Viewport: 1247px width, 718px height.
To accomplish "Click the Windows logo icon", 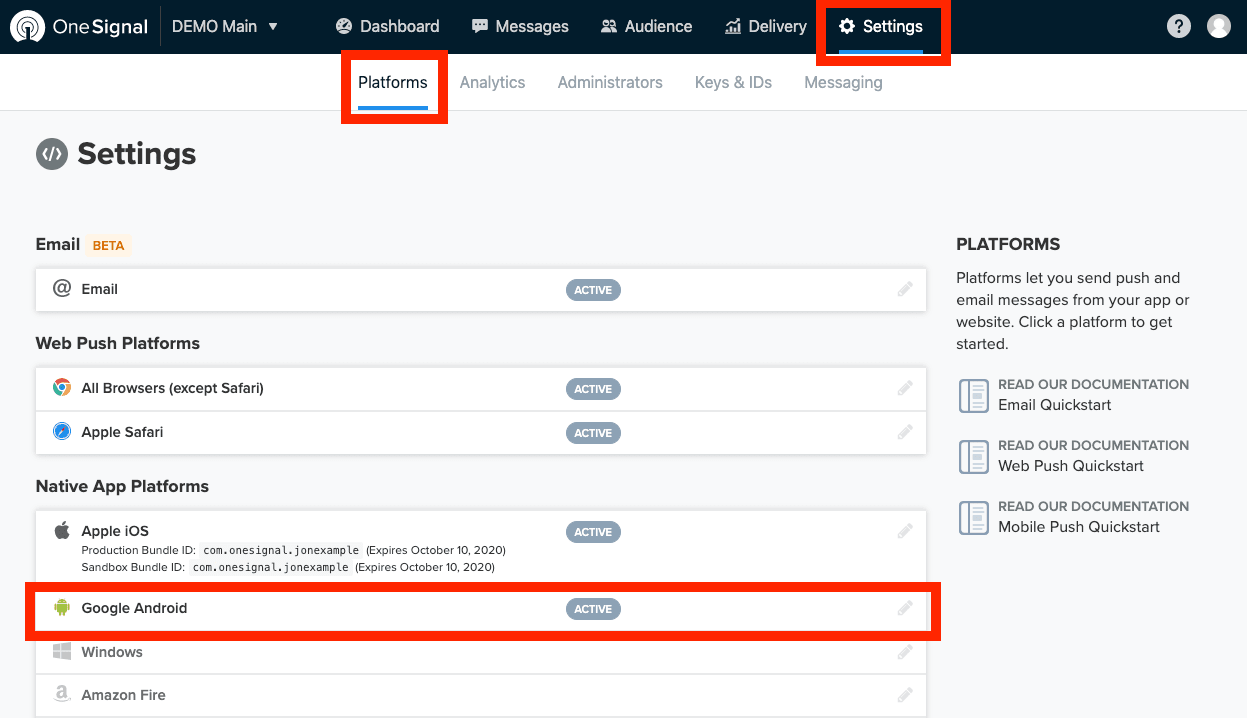I will (x=62, y=651).
